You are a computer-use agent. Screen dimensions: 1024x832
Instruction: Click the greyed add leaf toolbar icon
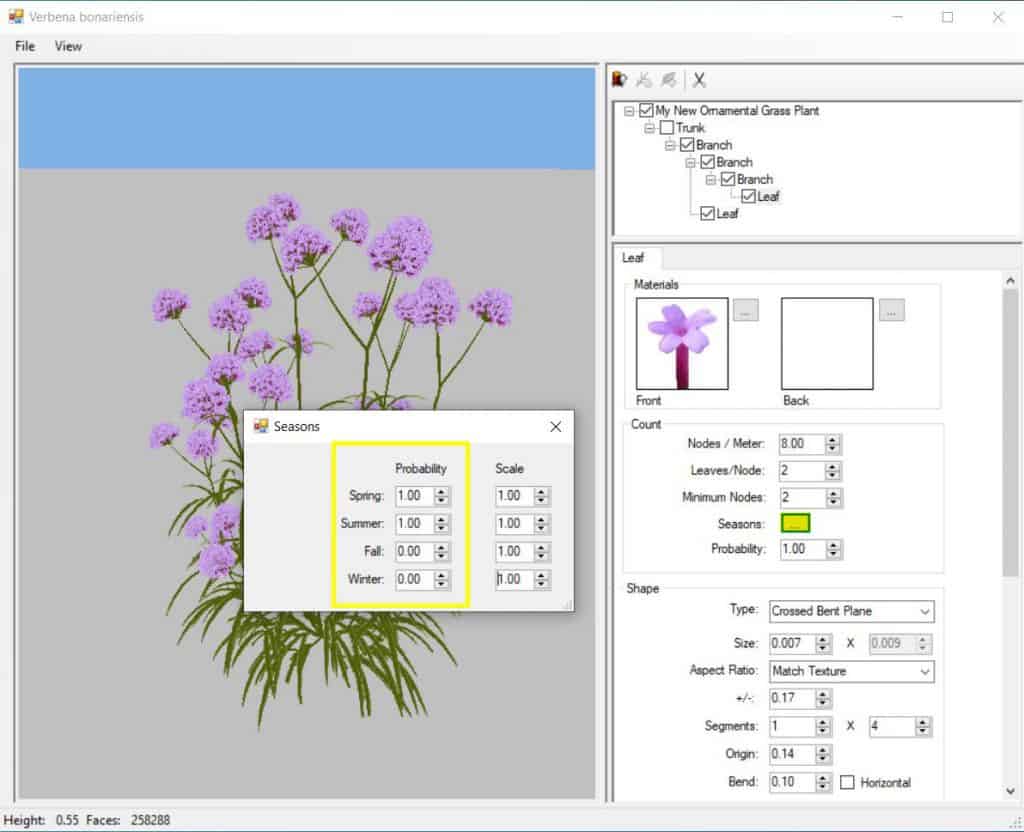668,80
